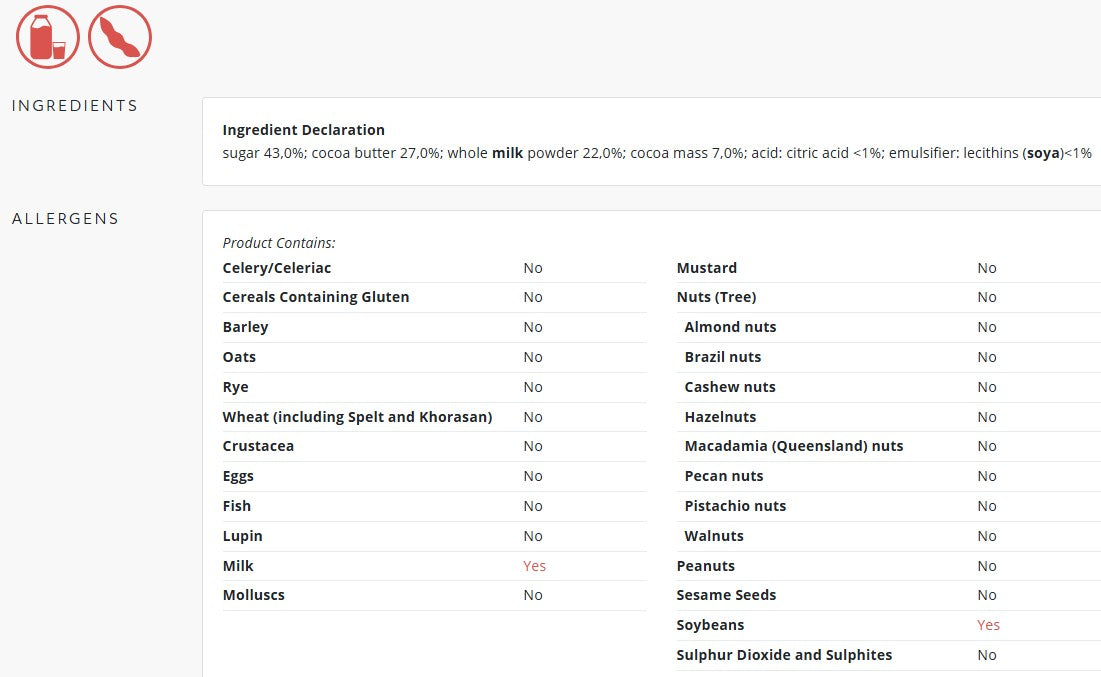
Task: Click the ALLERGENS section heading
Action: [65, 219]
